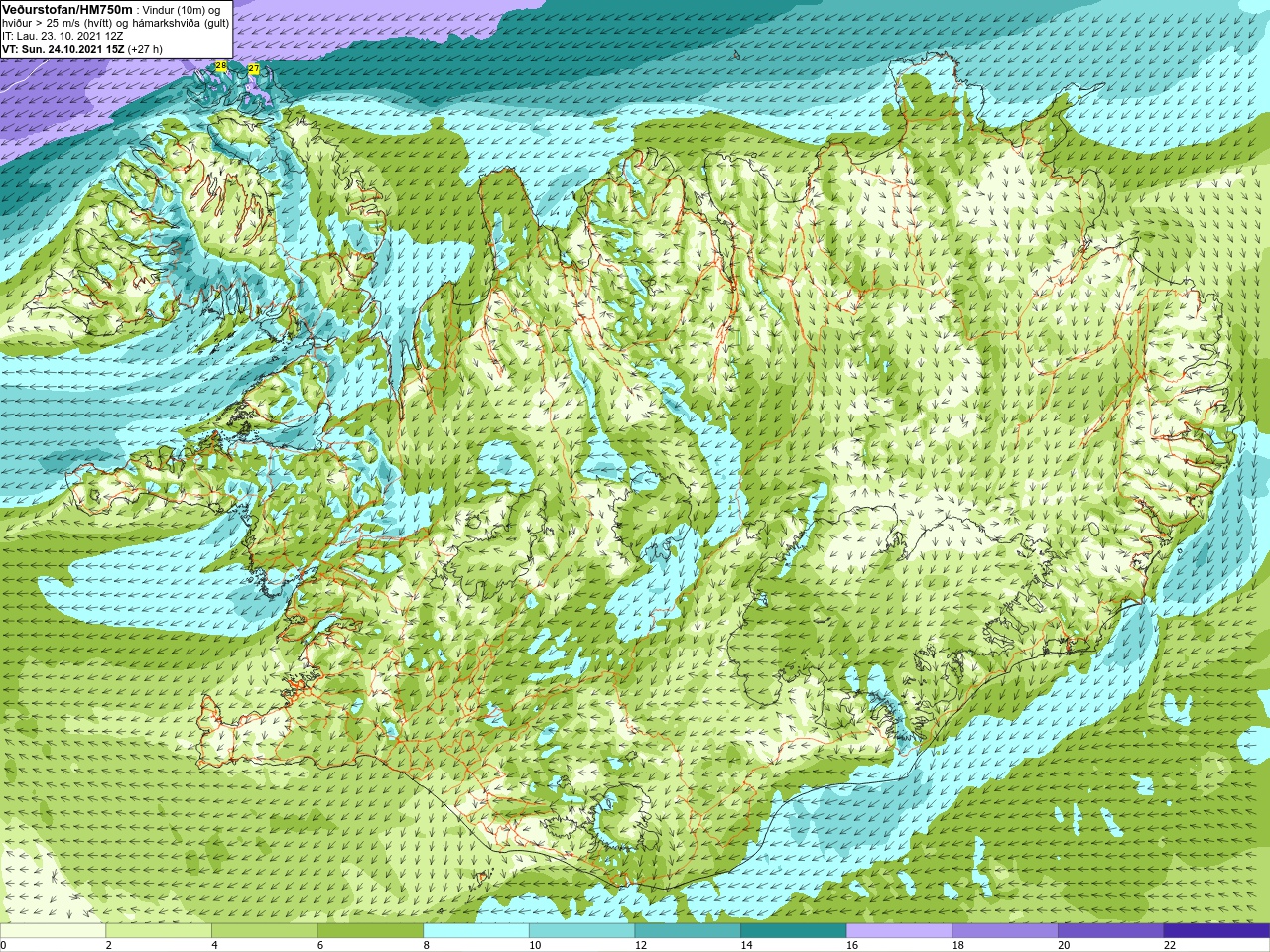Select the 0–2 m/s pale yellow legend swatch
1270x952 pixels.
(x=53, y=931)
